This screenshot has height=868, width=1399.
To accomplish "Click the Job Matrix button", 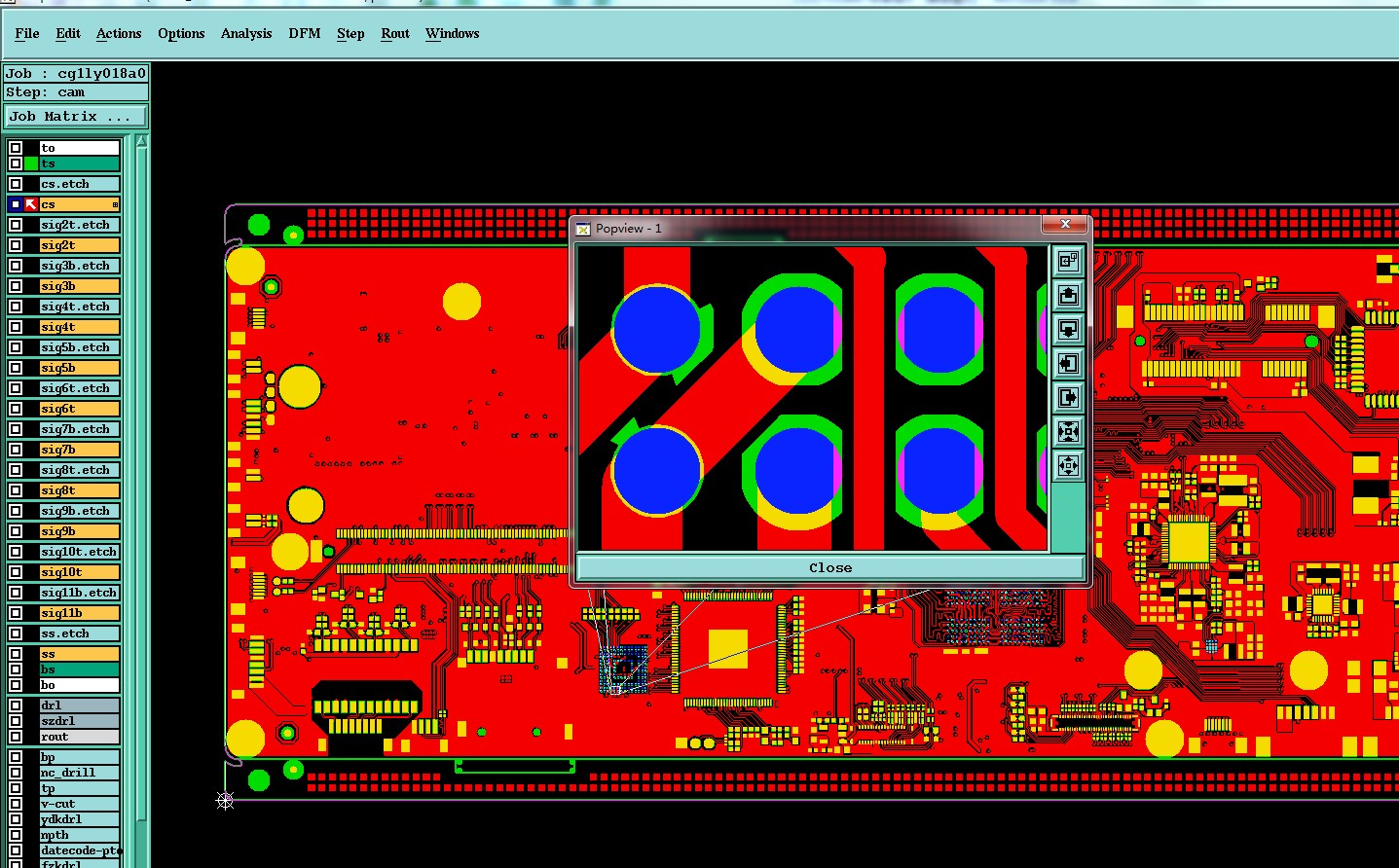I will [76, 117].
